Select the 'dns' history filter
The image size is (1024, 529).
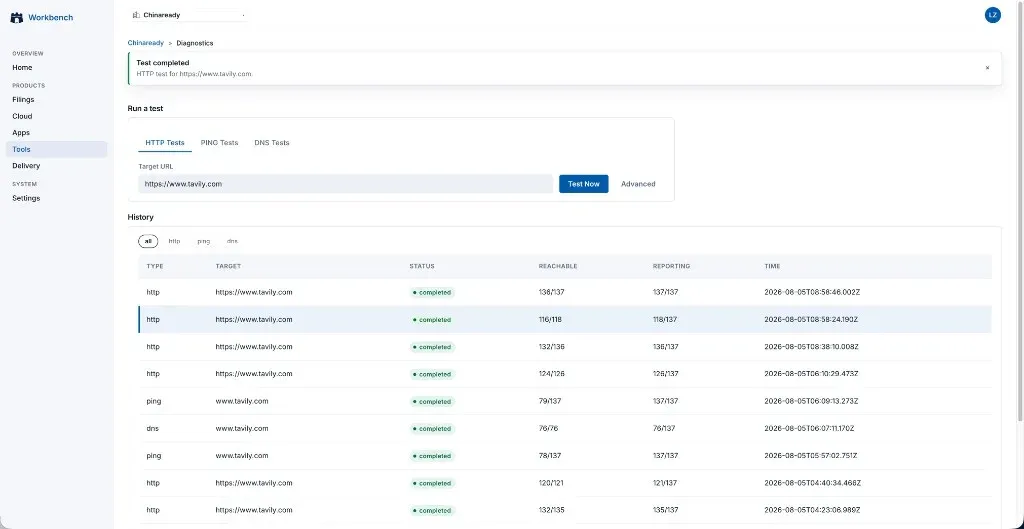click(232, 241)
